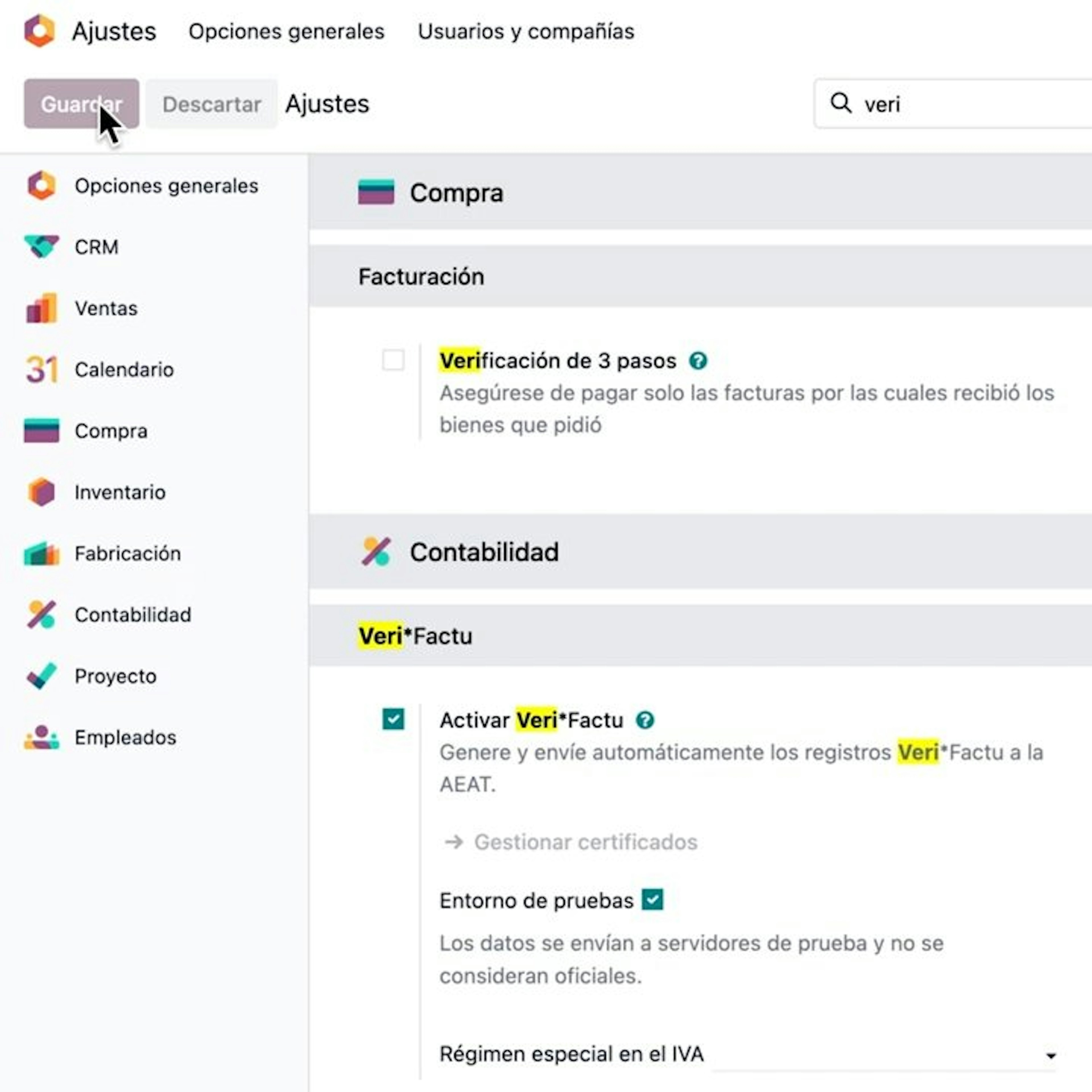Click the Guardar button
The image size is (1092, 1092).
(81, 104)
